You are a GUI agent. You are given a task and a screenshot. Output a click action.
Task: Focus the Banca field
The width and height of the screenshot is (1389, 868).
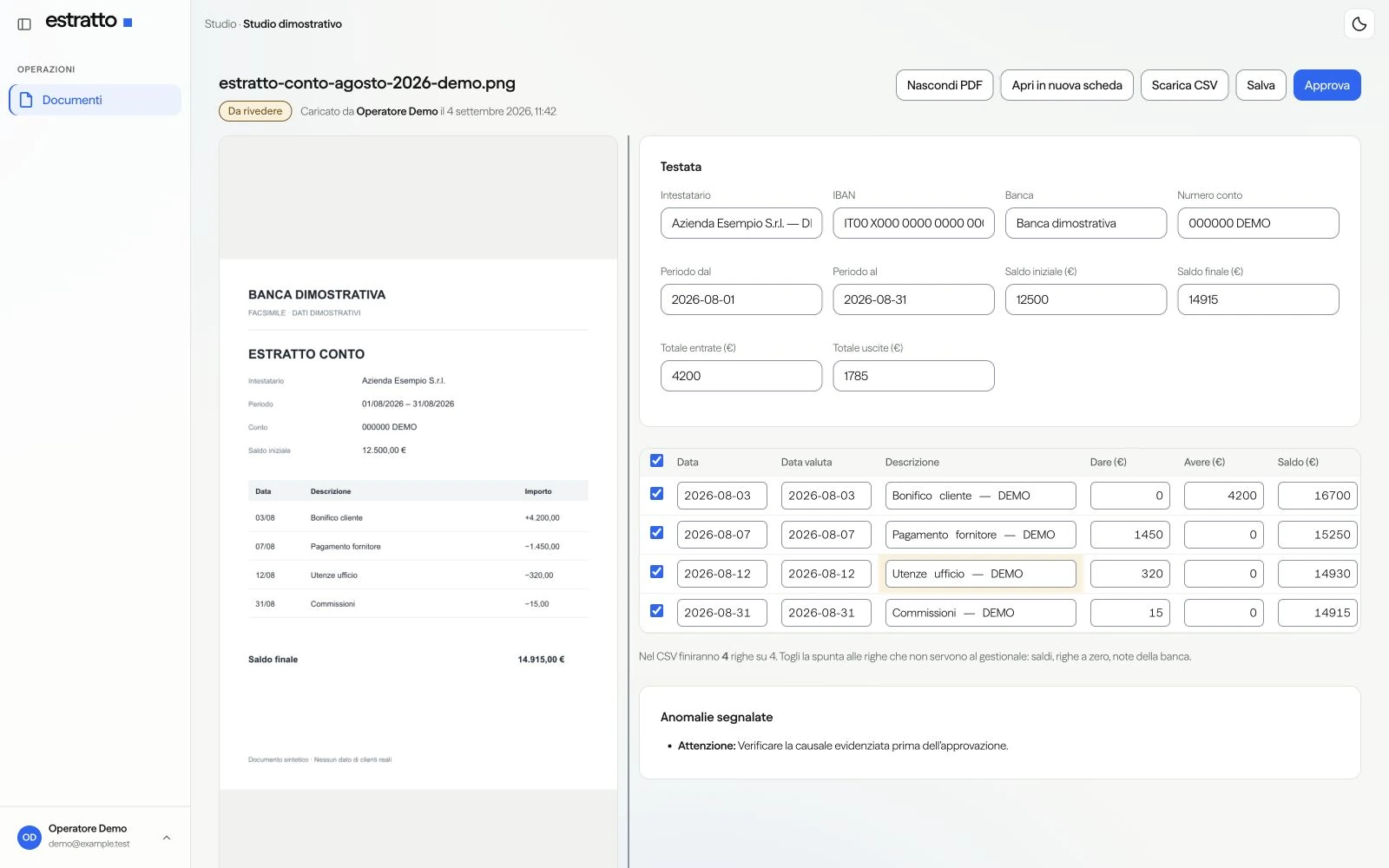click(1086, 223)
